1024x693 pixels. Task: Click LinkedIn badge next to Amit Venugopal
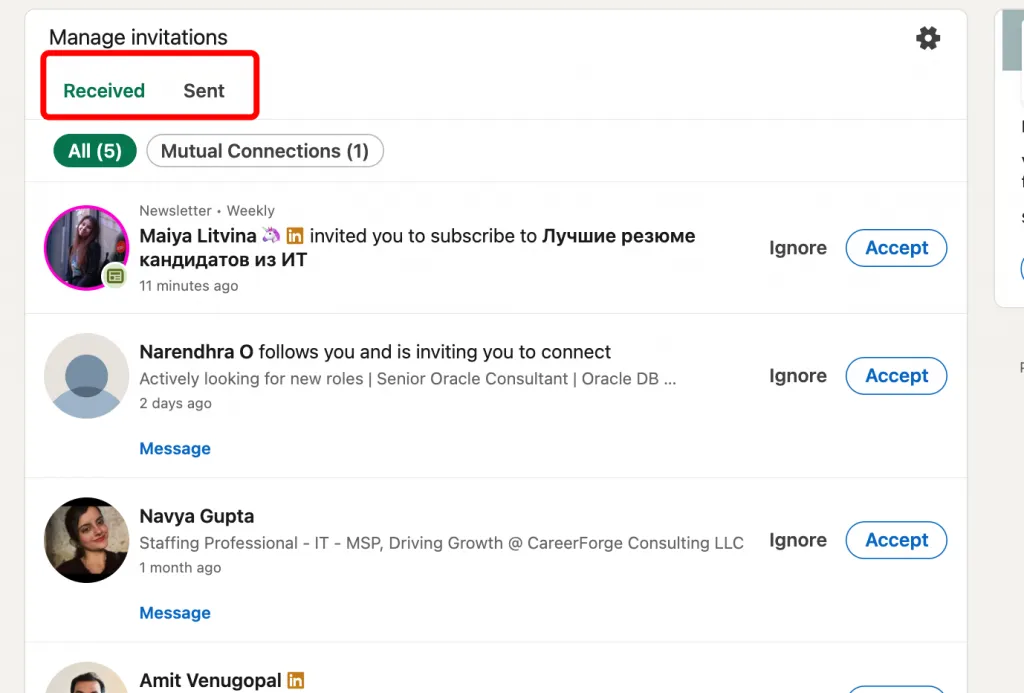click(295, 681)
